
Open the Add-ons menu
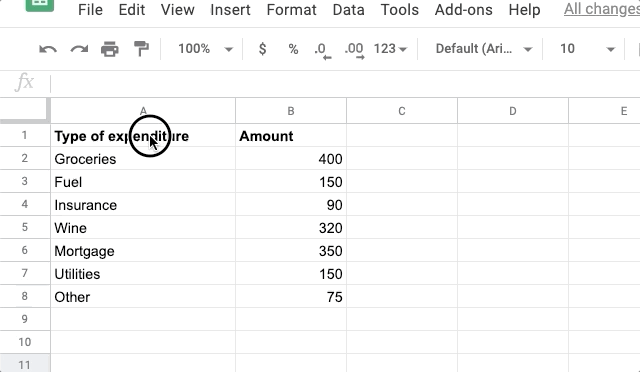pos(463,10)
